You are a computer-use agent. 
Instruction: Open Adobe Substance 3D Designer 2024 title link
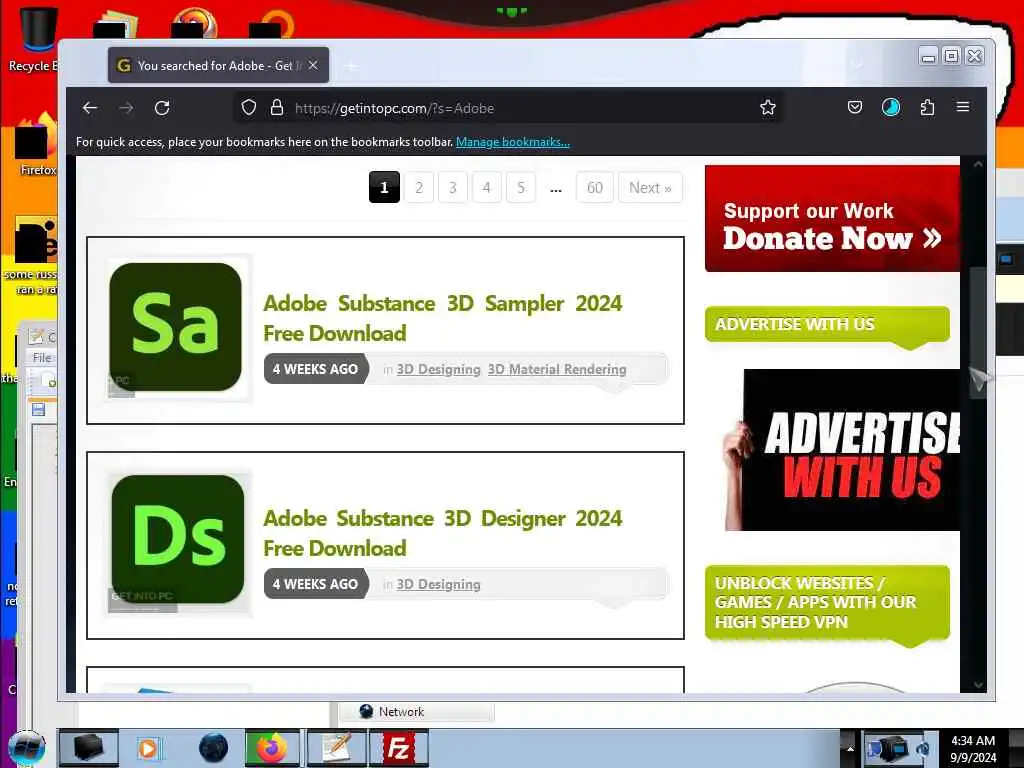coord(443,533)
